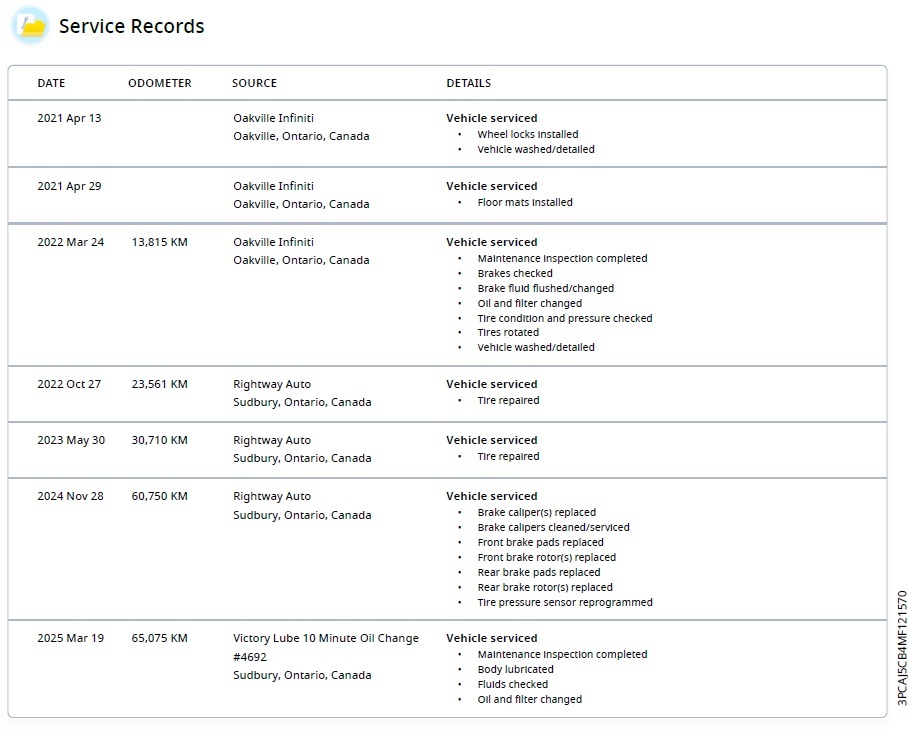The width and height of the screenshot is (908, 734).
Task: Click the Rear brake pads replaced detail
Action: click(x=539, y=572)
